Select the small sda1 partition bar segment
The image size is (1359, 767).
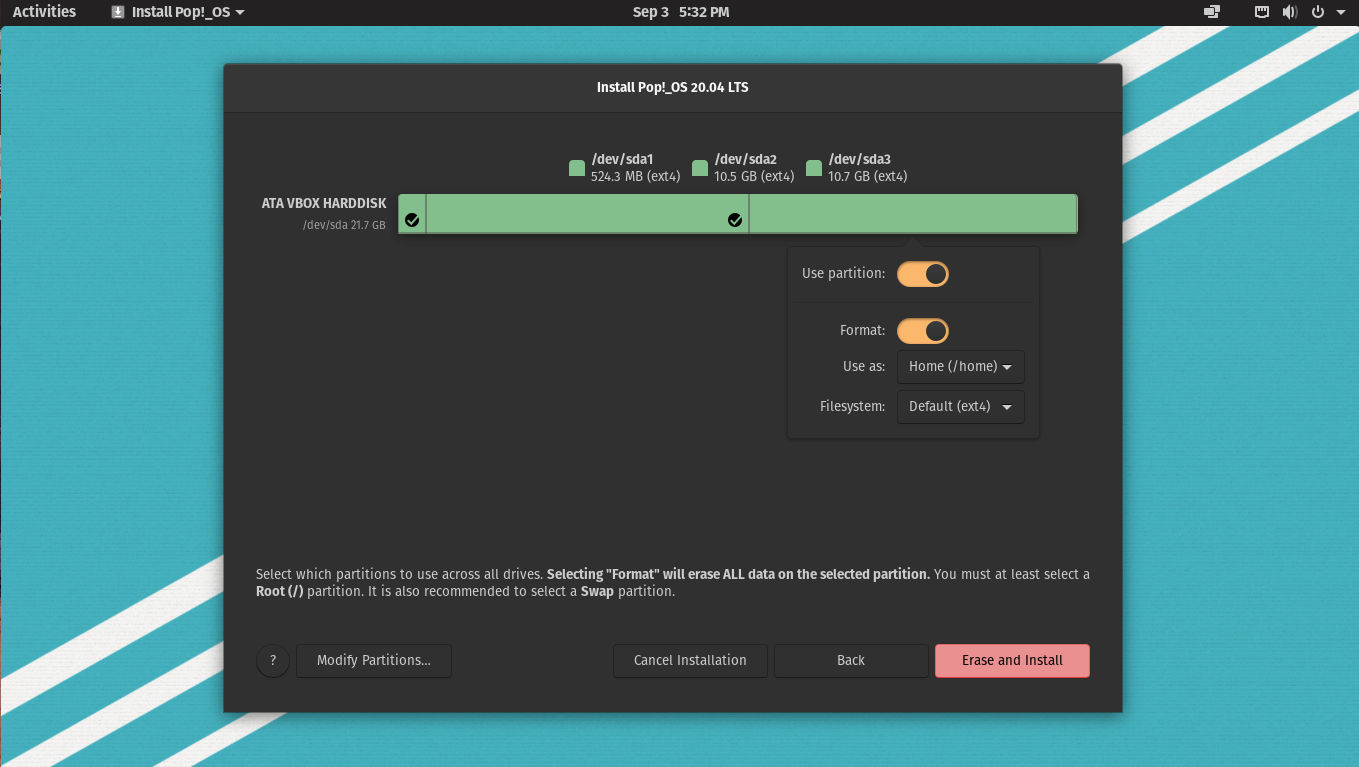coord(412,214)
